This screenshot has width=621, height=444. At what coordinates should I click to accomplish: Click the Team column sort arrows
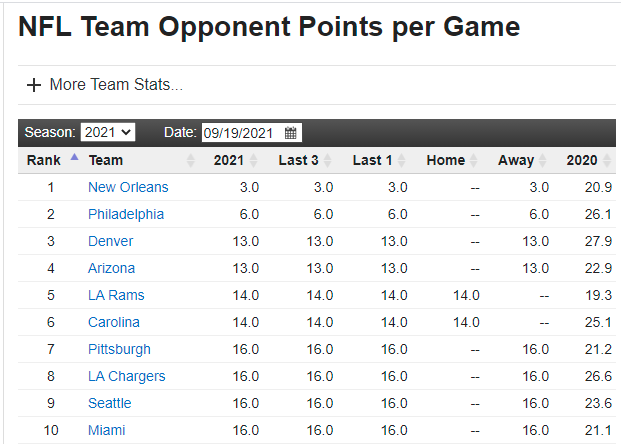[x=191, y=161]
